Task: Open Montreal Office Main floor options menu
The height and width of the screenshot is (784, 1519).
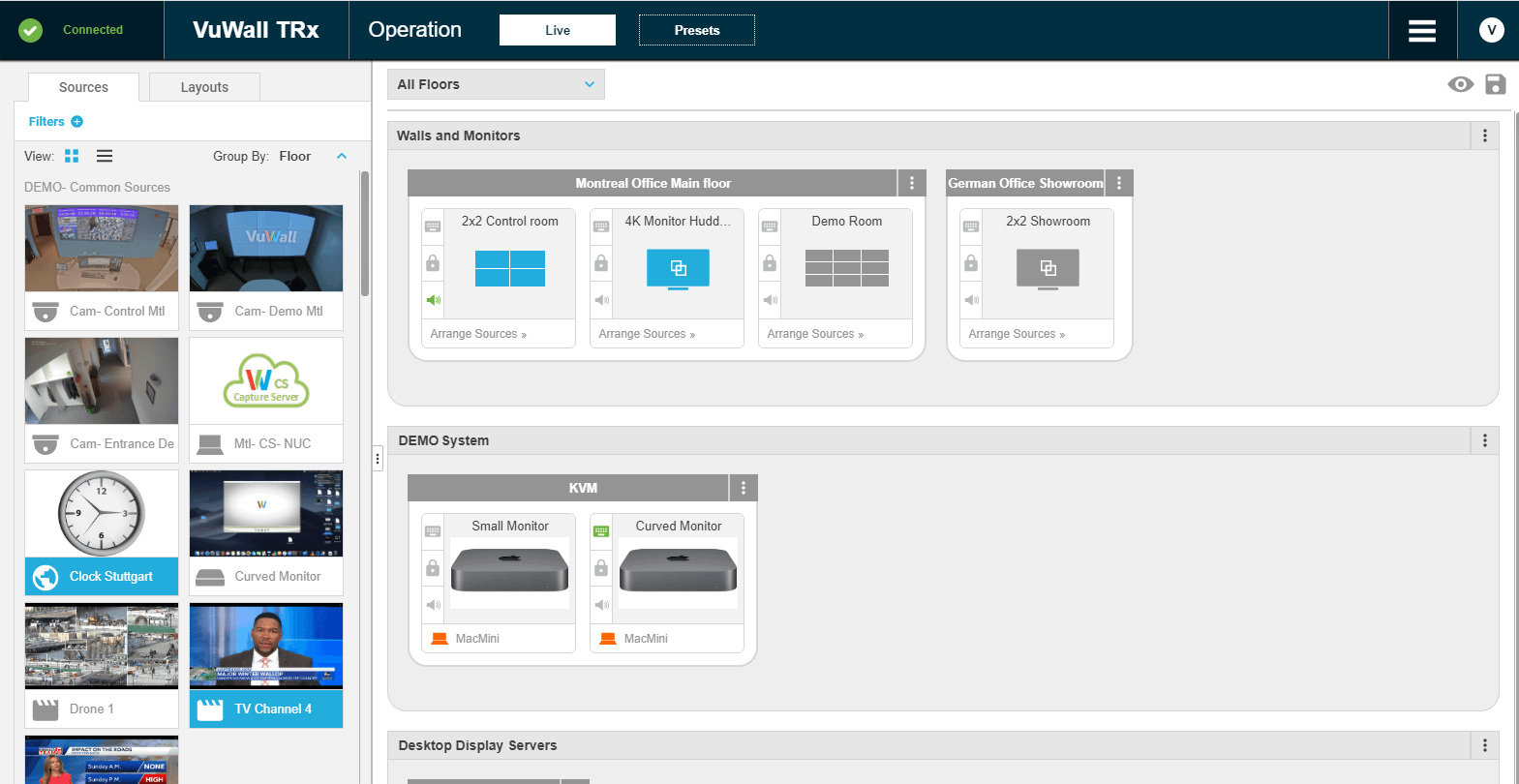Action: [911, 183]
